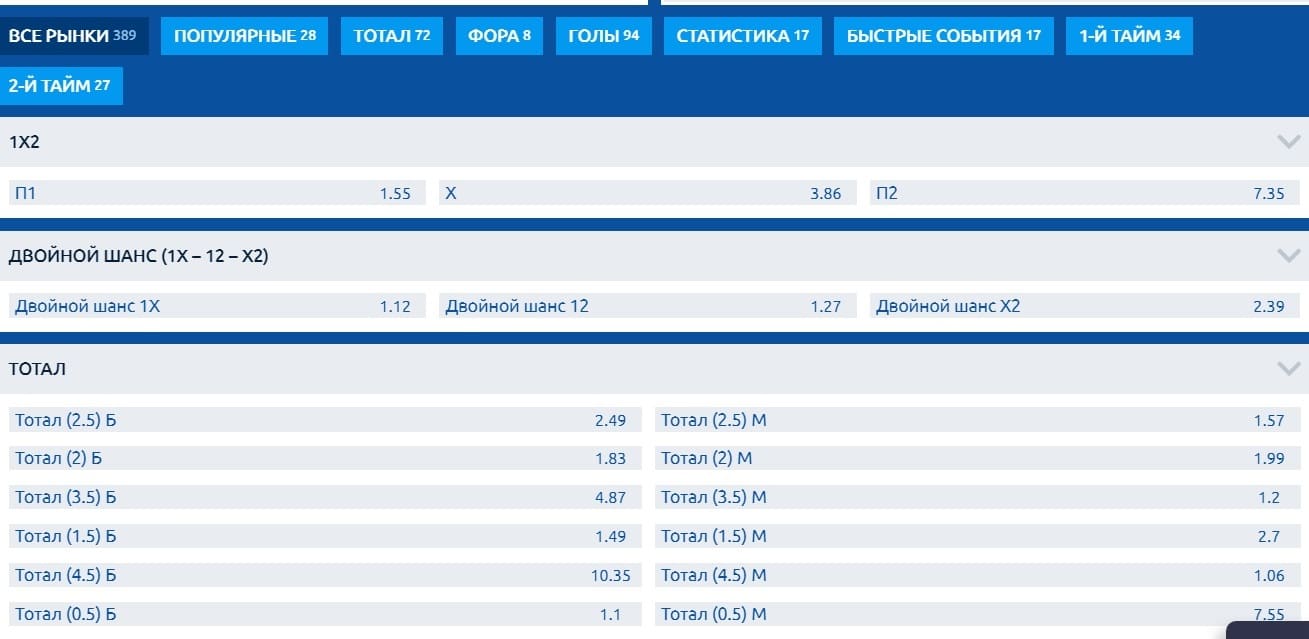Open the Быстрые события 17 tab

click(943, 36)
